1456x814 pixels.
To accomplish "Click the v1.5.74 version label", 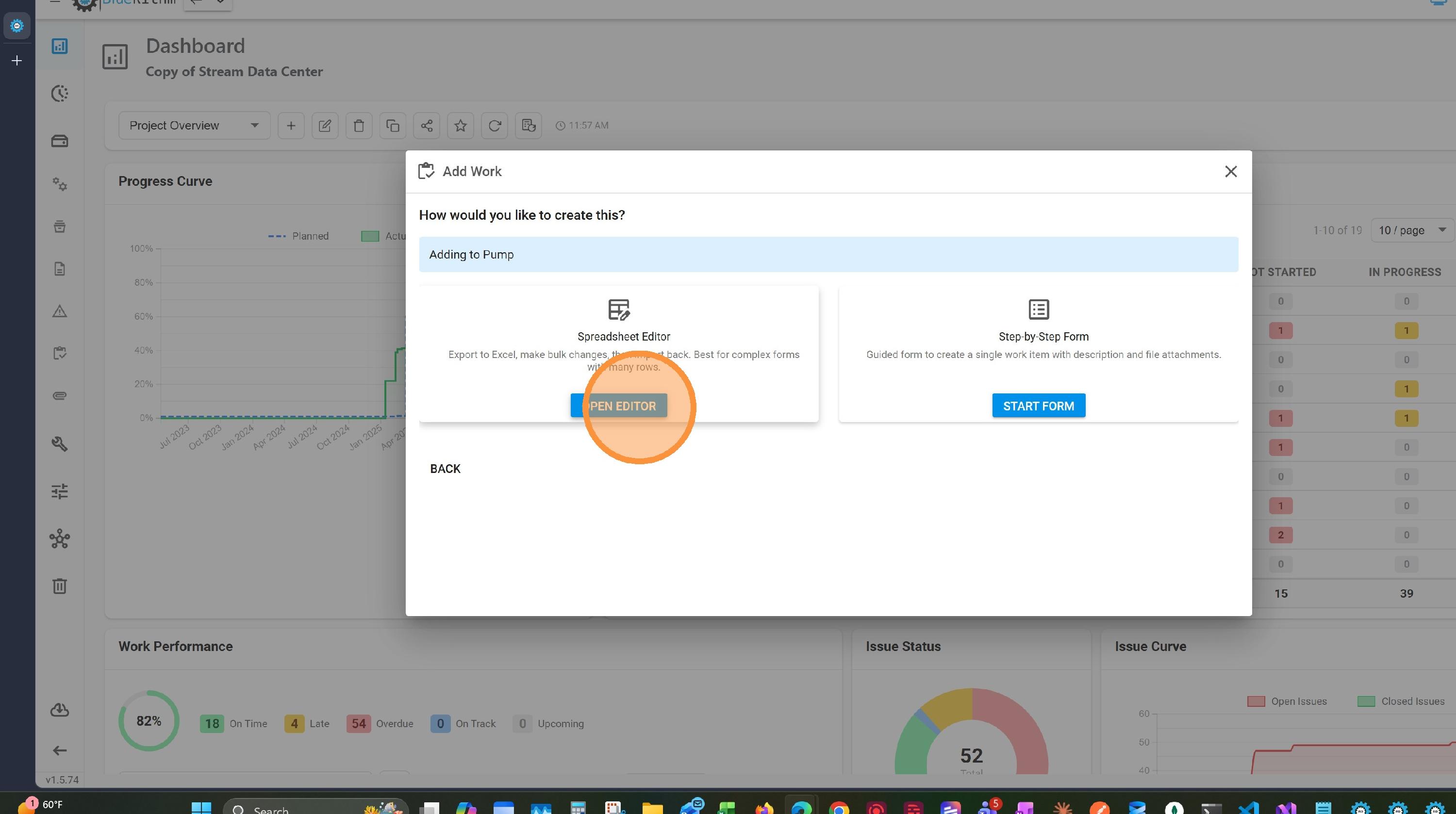I will point(62,780).
